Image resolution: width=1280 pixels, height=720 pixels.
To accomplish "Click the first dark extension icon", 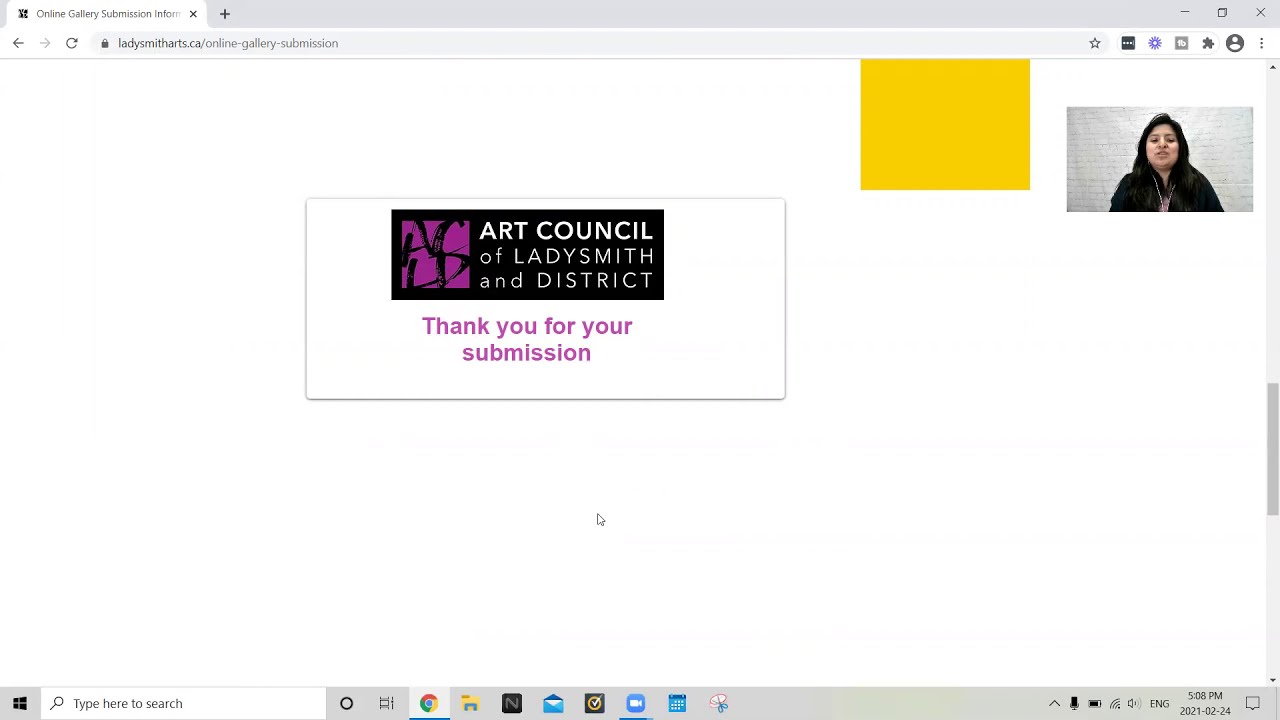I will (x=1128, y=43).
